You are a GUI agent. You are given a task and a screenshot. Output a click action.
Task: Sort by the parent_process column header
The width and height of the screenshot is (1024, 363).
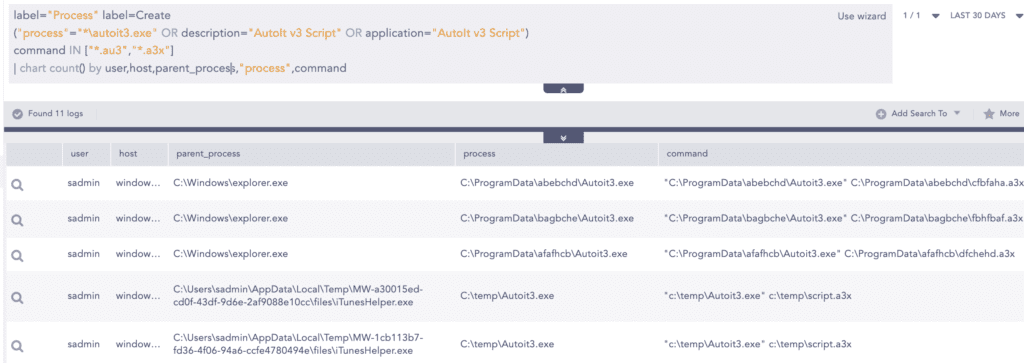tap(208, 154)
